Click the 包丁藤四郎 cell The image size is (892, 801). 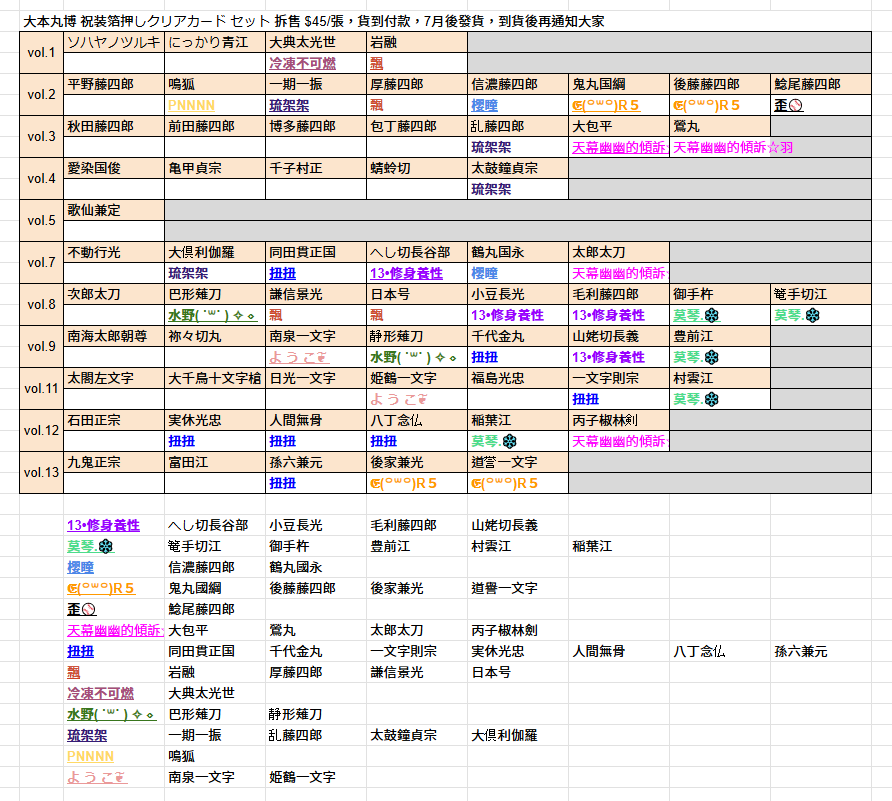click(x=417, y=126)
